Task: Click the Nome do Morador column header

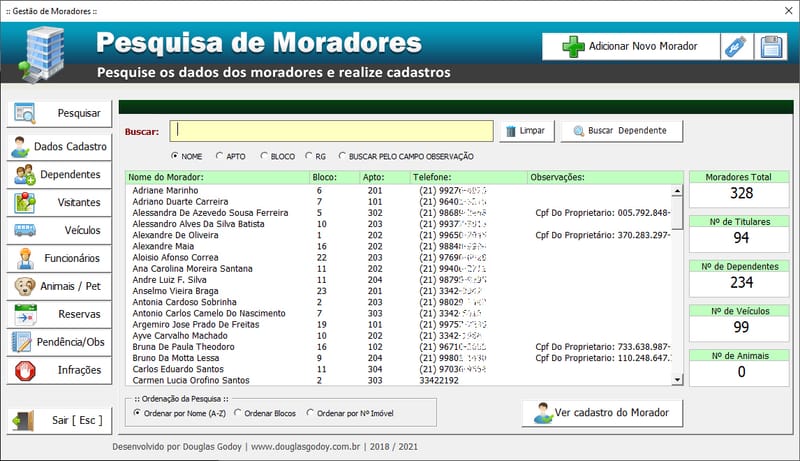Action: tap(217, 177)
